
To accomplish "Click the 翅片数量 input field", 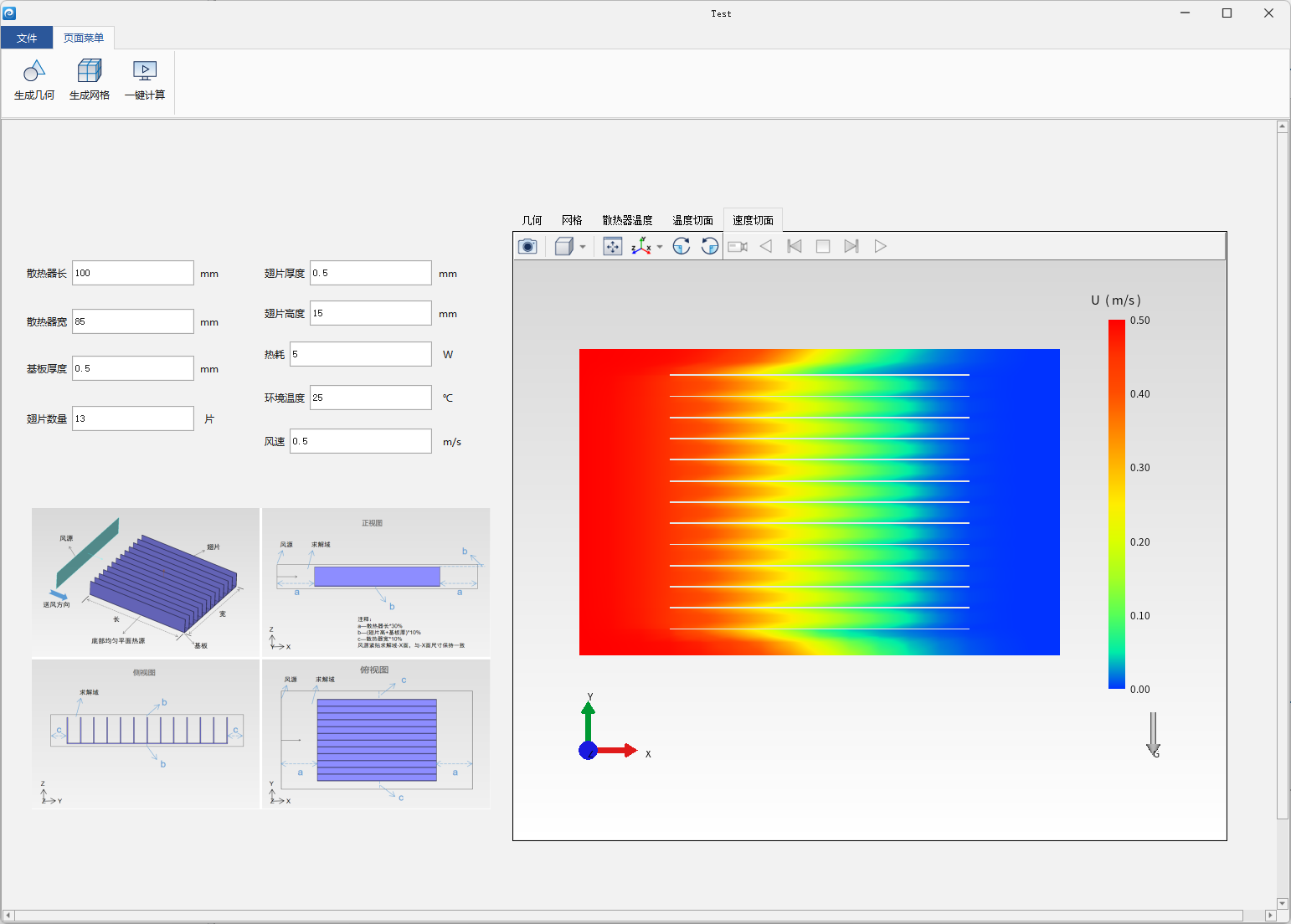I will 133,418.
